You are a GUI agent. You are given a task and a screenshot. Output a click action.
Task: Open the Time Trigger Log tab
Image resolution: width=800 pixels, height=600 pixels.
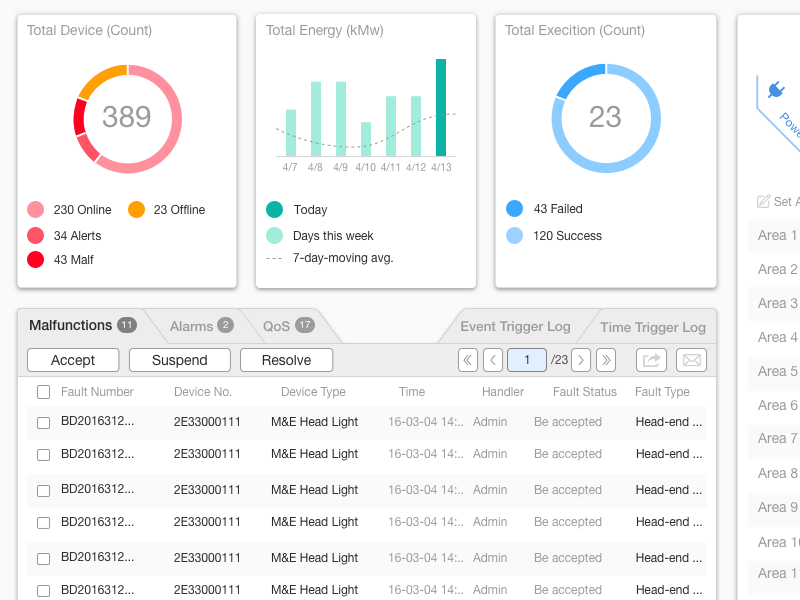click(653, 327)
